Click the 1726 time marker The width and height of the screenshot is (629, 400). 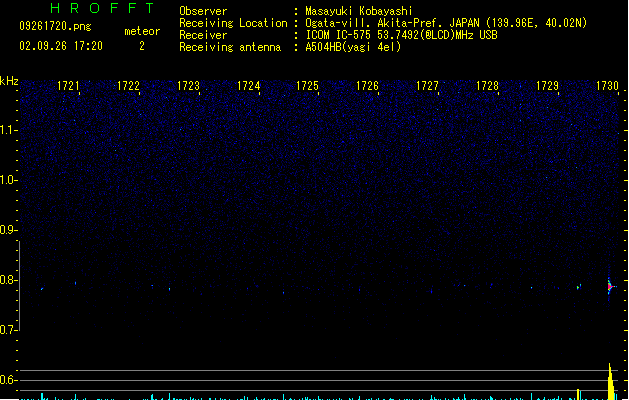(x=367, y=86)
